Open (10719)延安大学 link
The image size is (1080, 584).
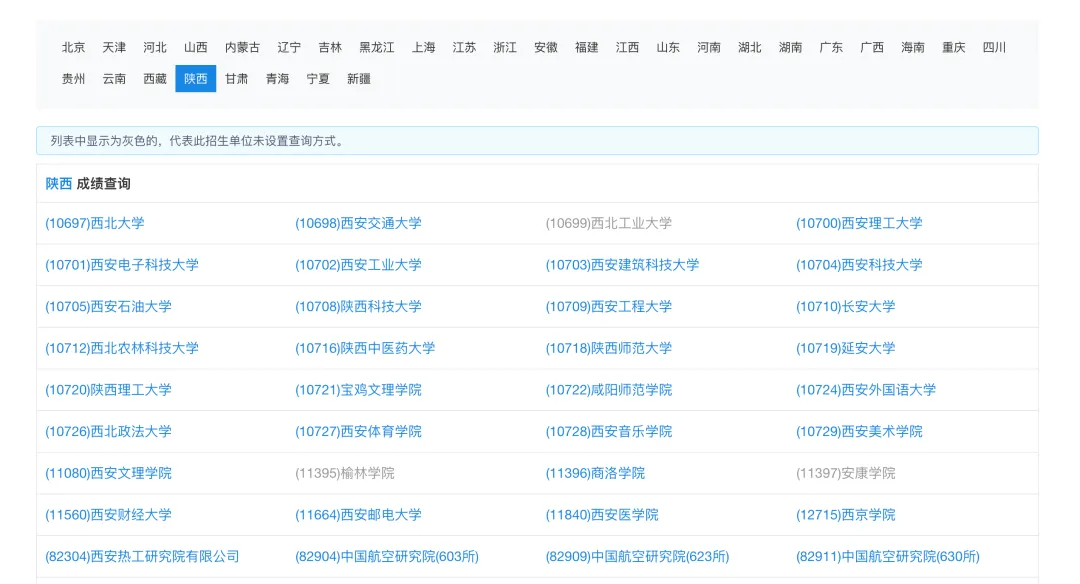click(846, 348)
